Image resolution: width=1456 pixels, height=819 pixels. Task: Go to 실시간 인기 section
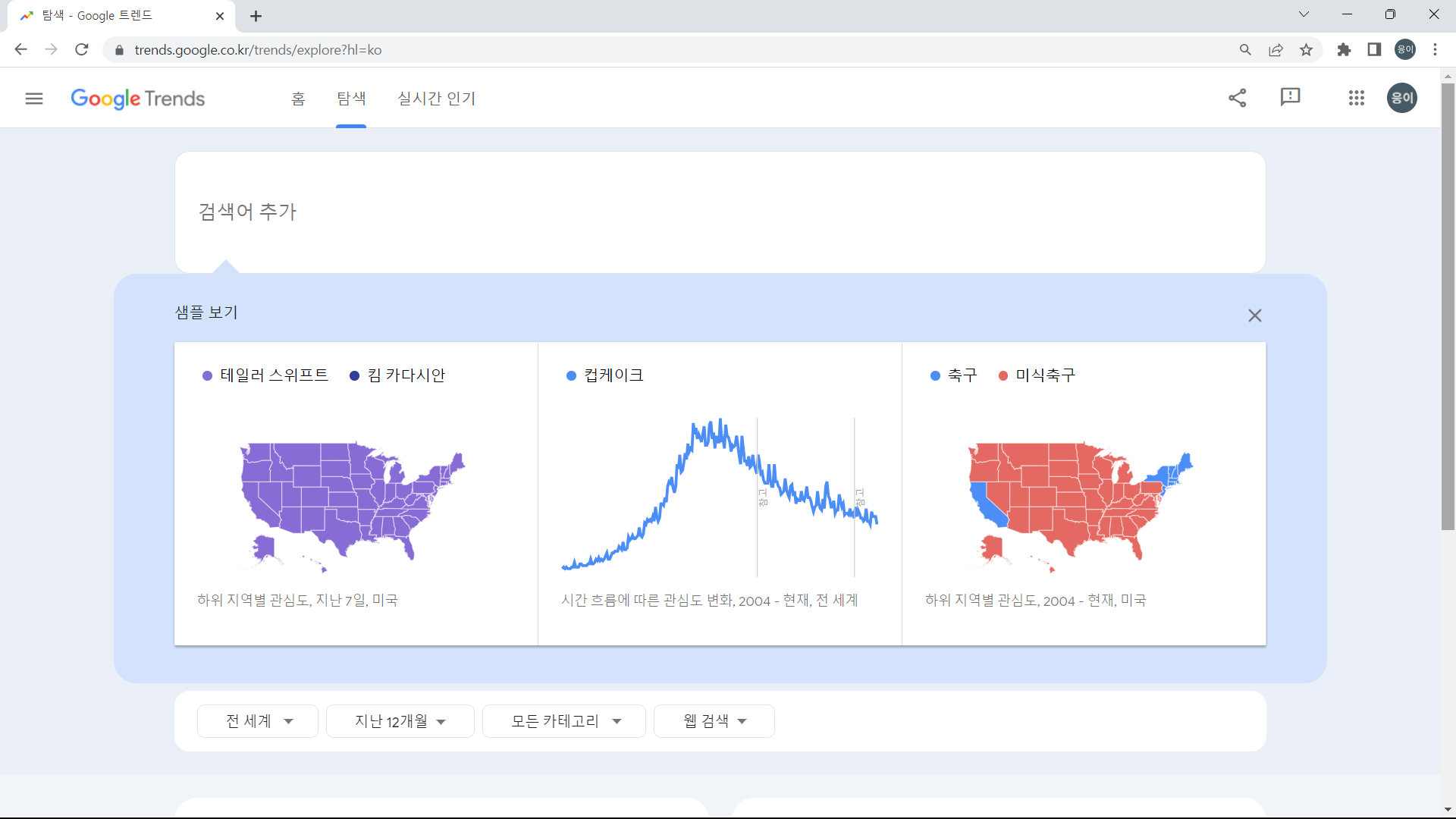pyautogui.click(x=436, y=98)
